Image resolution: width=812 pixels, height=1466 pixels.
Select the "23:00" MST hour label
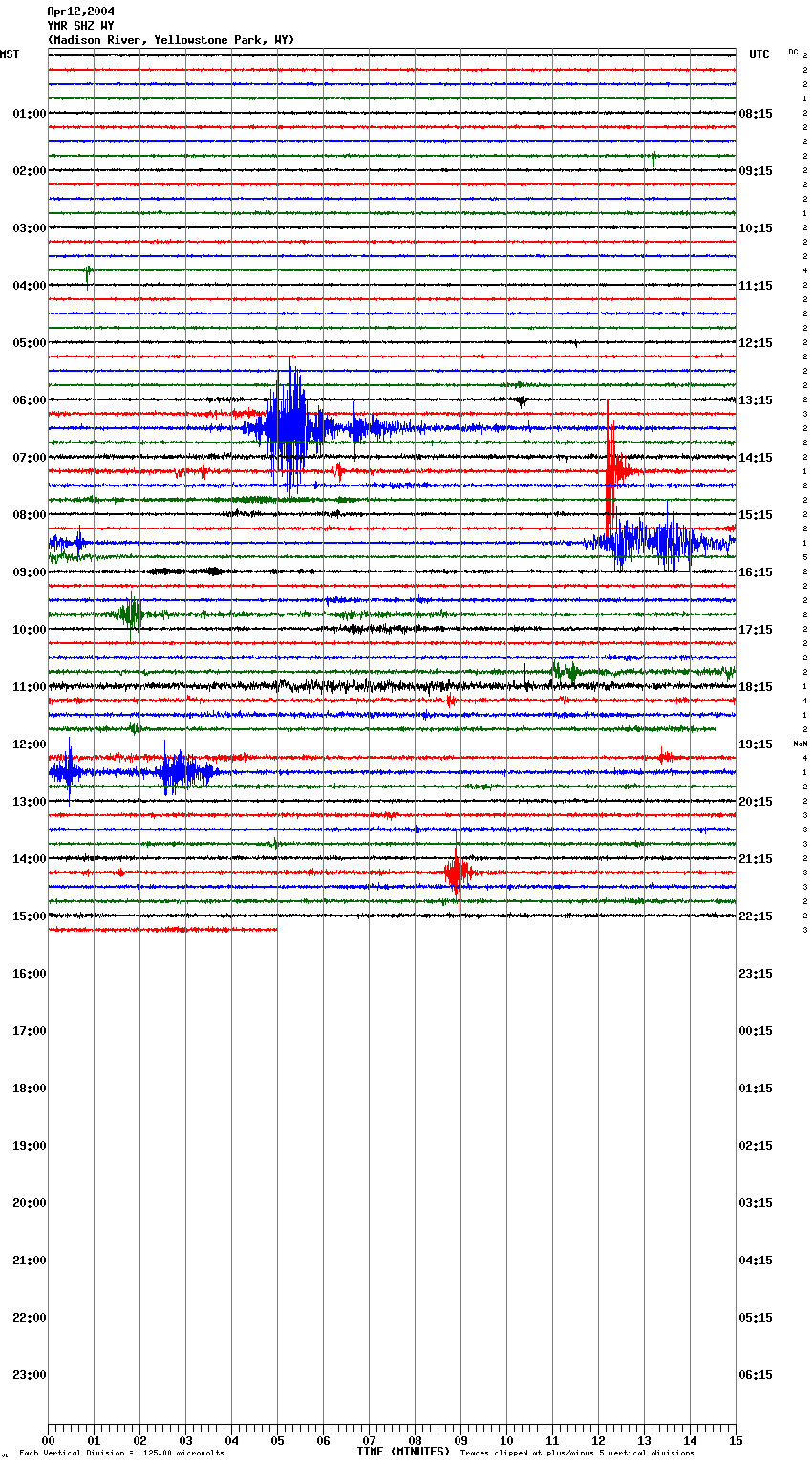click(30, 1375)
